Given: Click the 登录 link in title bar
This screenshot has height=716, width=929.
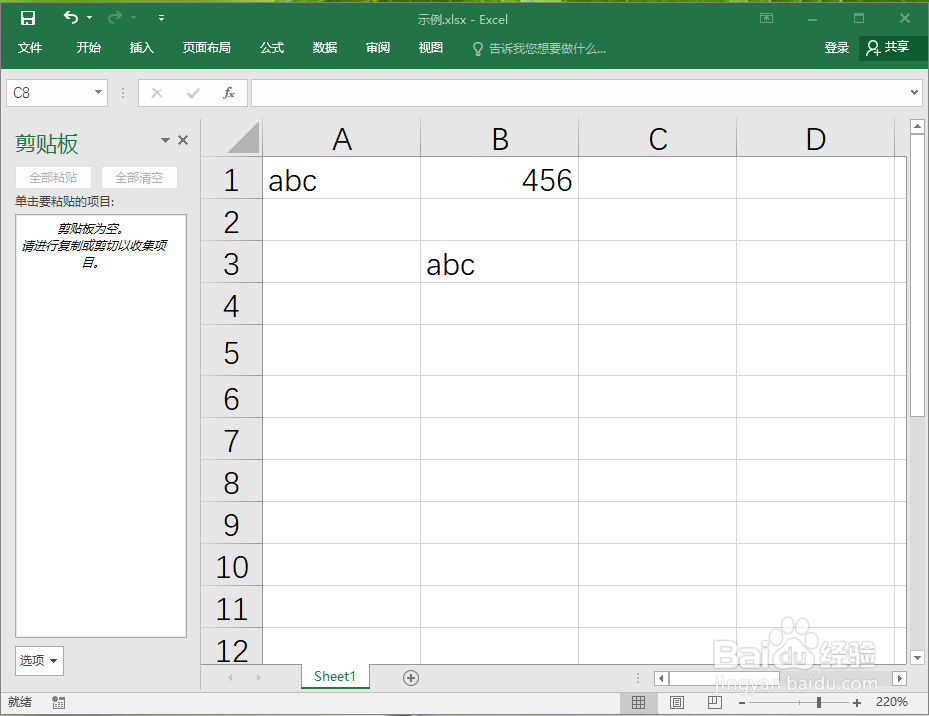Looking at the screenshot, I should (837, 47).
